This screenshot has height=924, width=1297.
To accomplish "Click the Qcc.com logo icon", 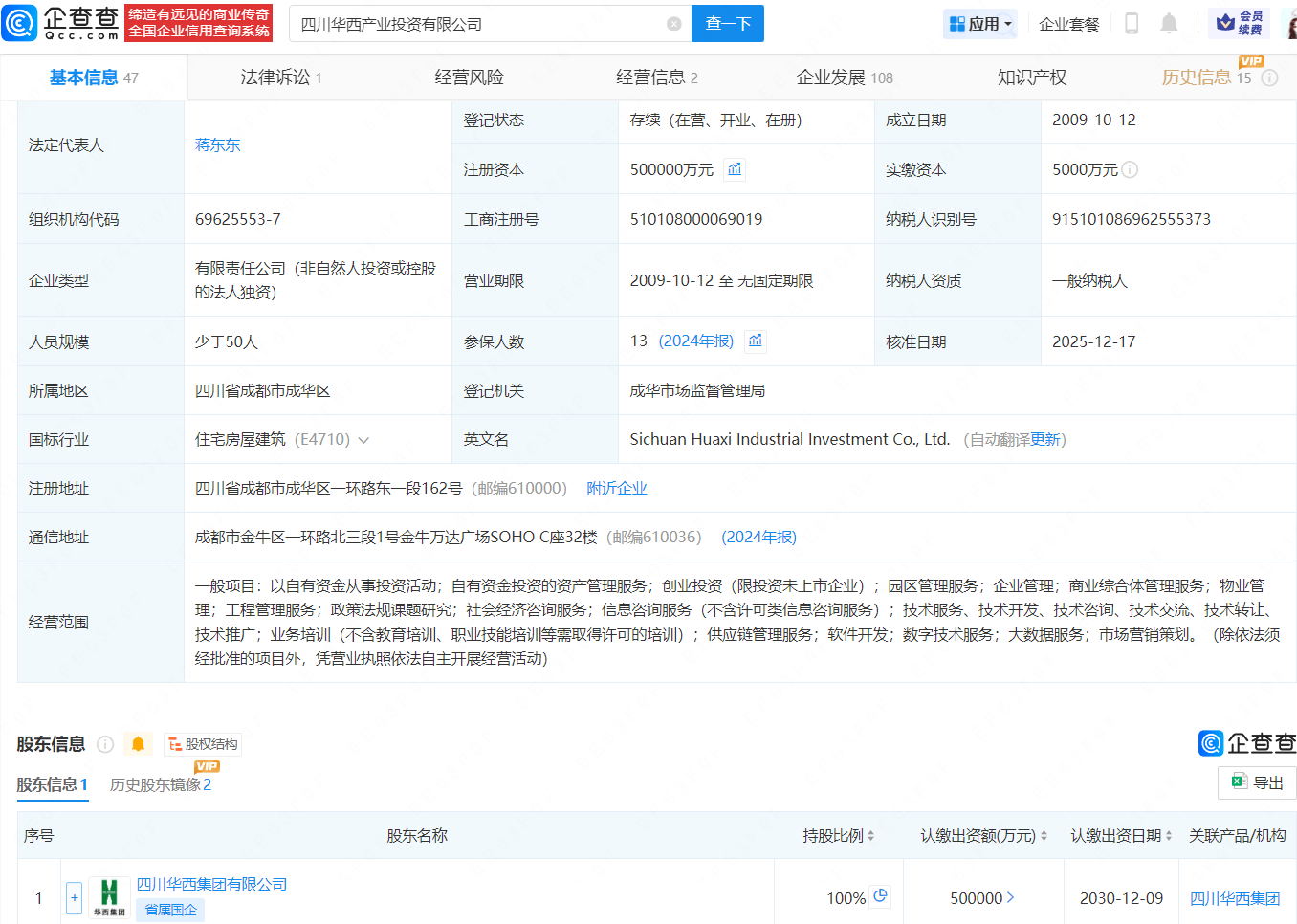I will 20,23.
